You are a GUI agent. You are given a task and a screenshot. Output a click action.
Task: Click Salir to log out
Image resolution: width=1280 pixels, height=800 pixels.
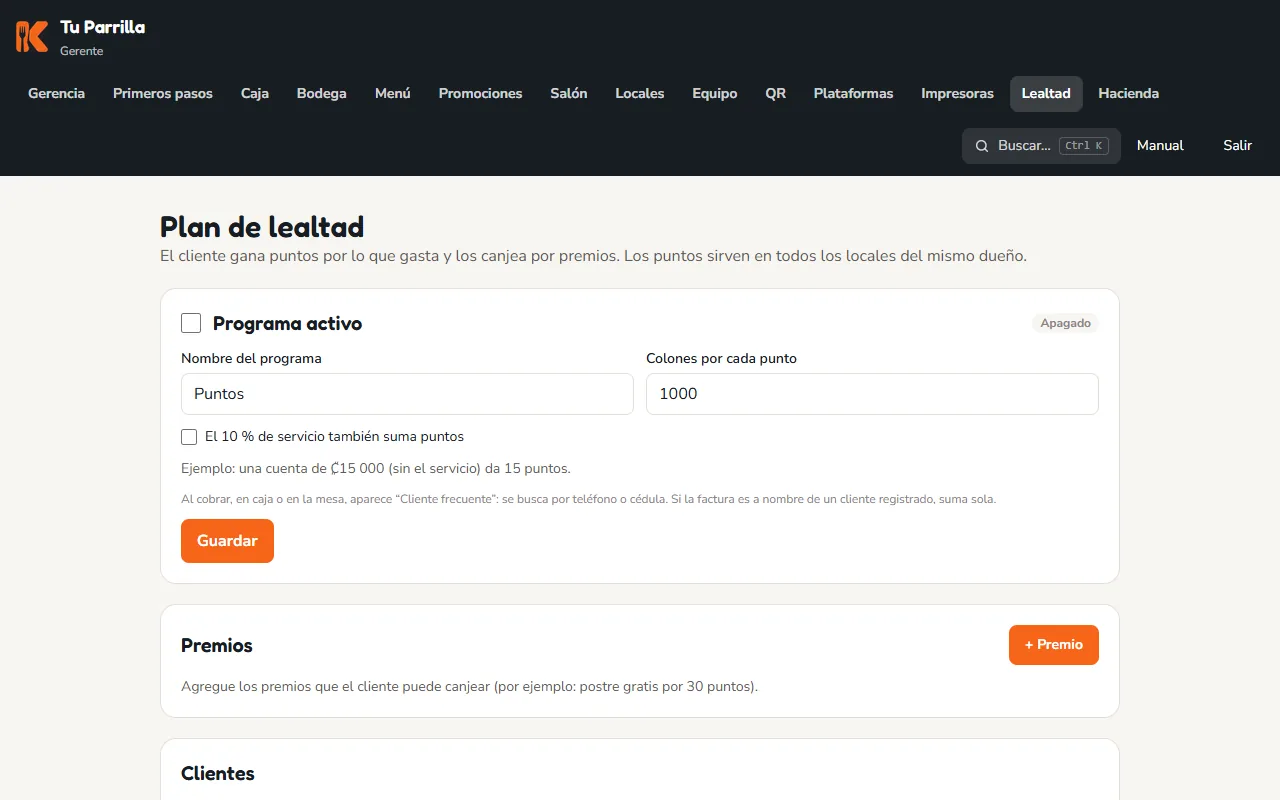click(x=1237, y=146)
